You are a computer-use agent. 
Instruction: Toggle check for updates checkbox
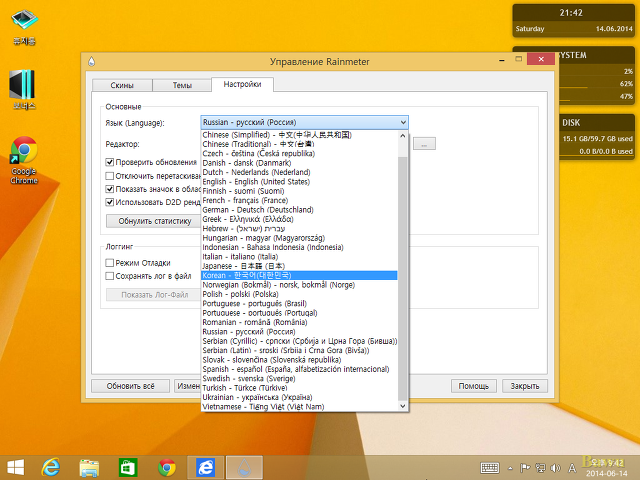click(x=109, y=162)
